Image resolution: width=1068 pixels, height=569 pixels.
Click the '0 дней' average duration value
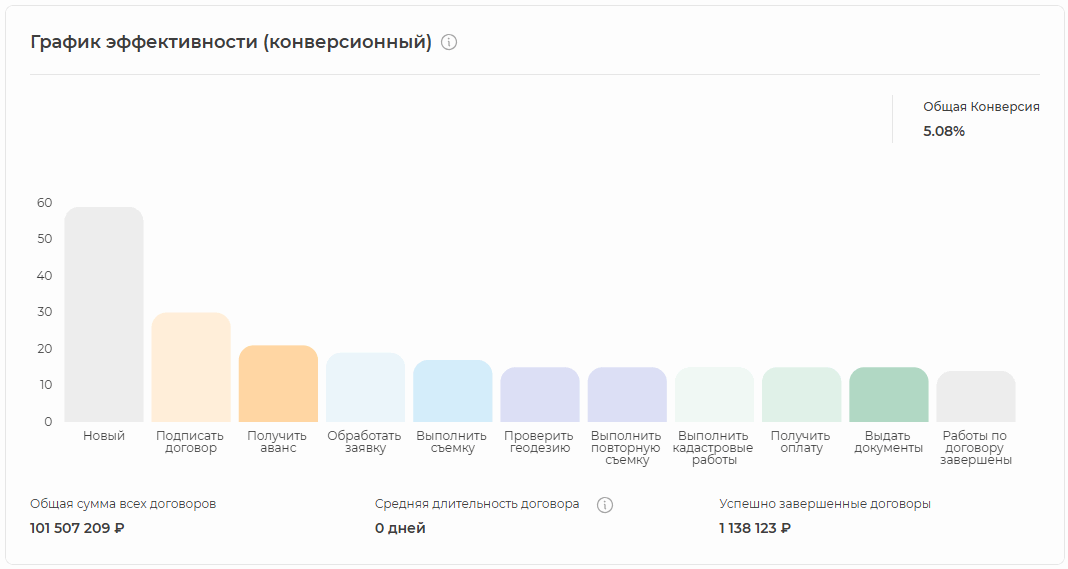coord(400,528)
